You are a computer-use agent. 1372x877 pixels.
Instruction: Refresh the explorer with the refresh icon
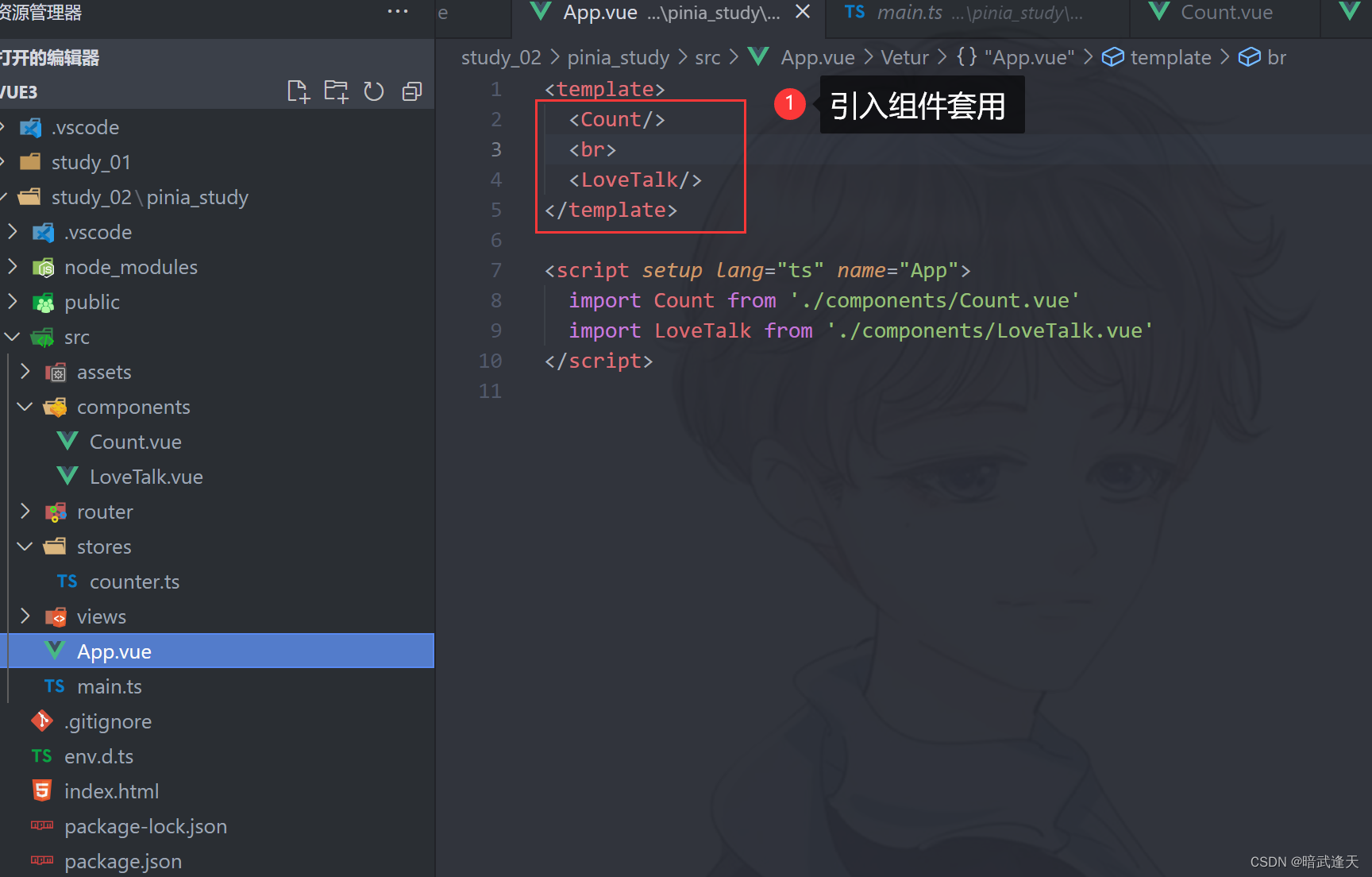374,91
